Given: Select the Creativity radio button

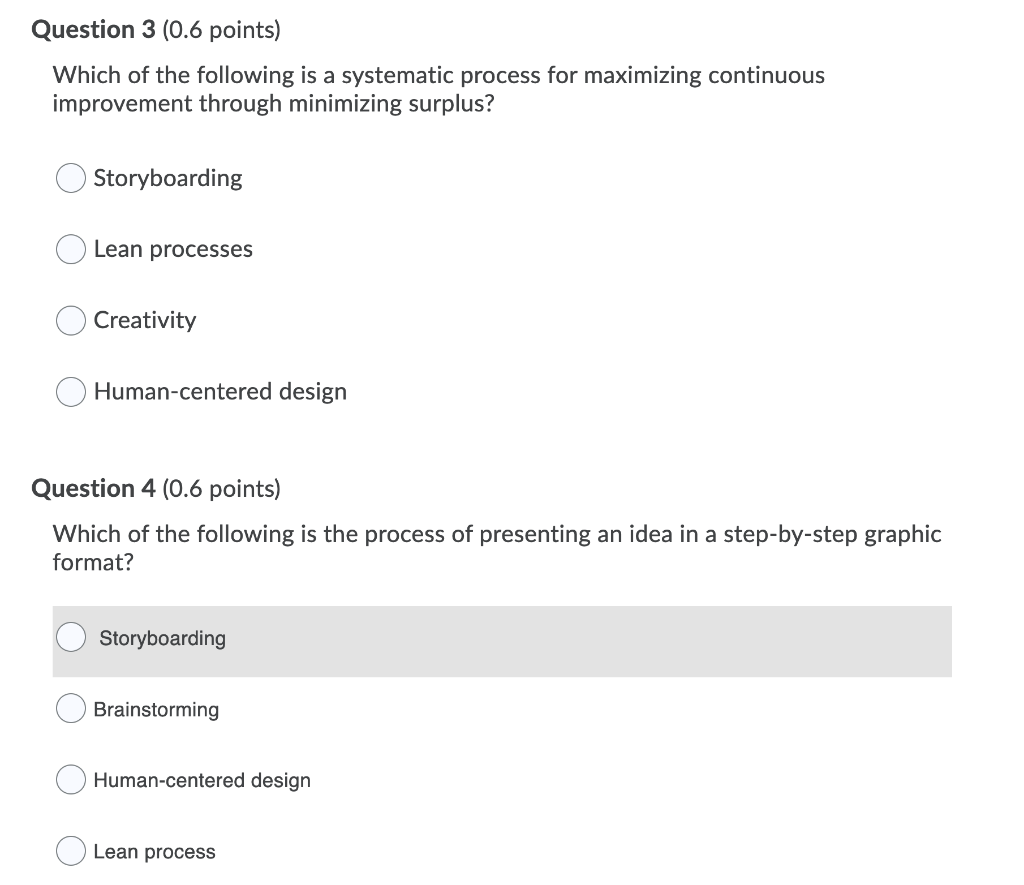Looking at the screenshot, I should [71, 321].
